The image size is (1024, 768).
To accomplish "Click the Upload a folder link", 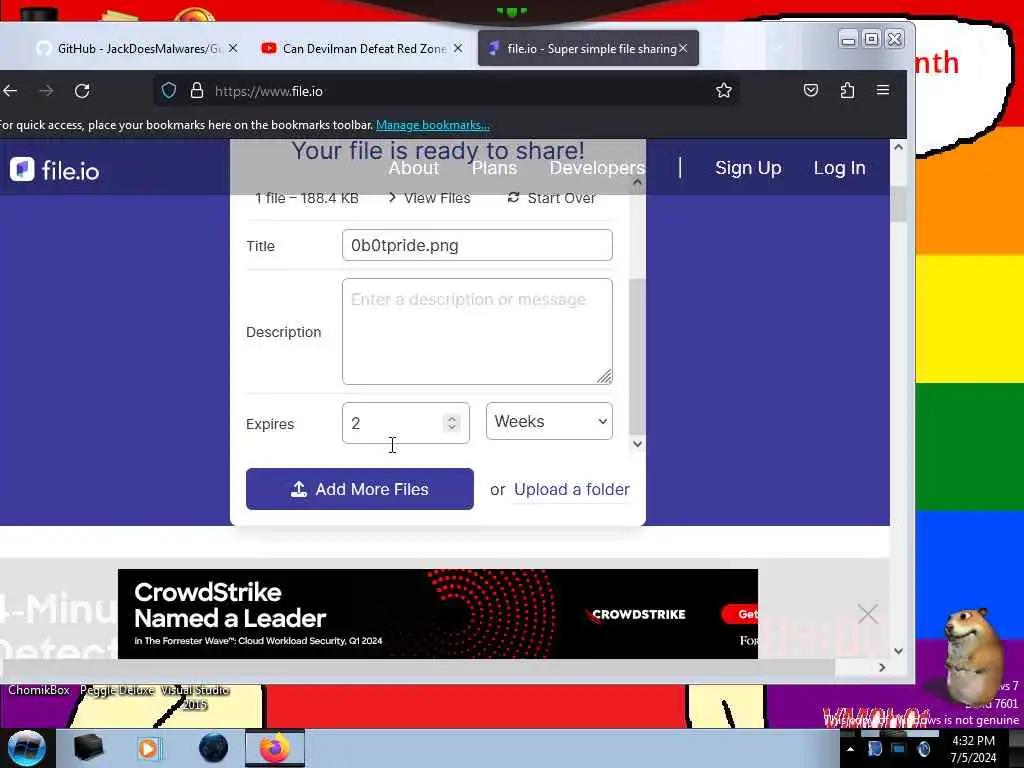I will 571,489.
